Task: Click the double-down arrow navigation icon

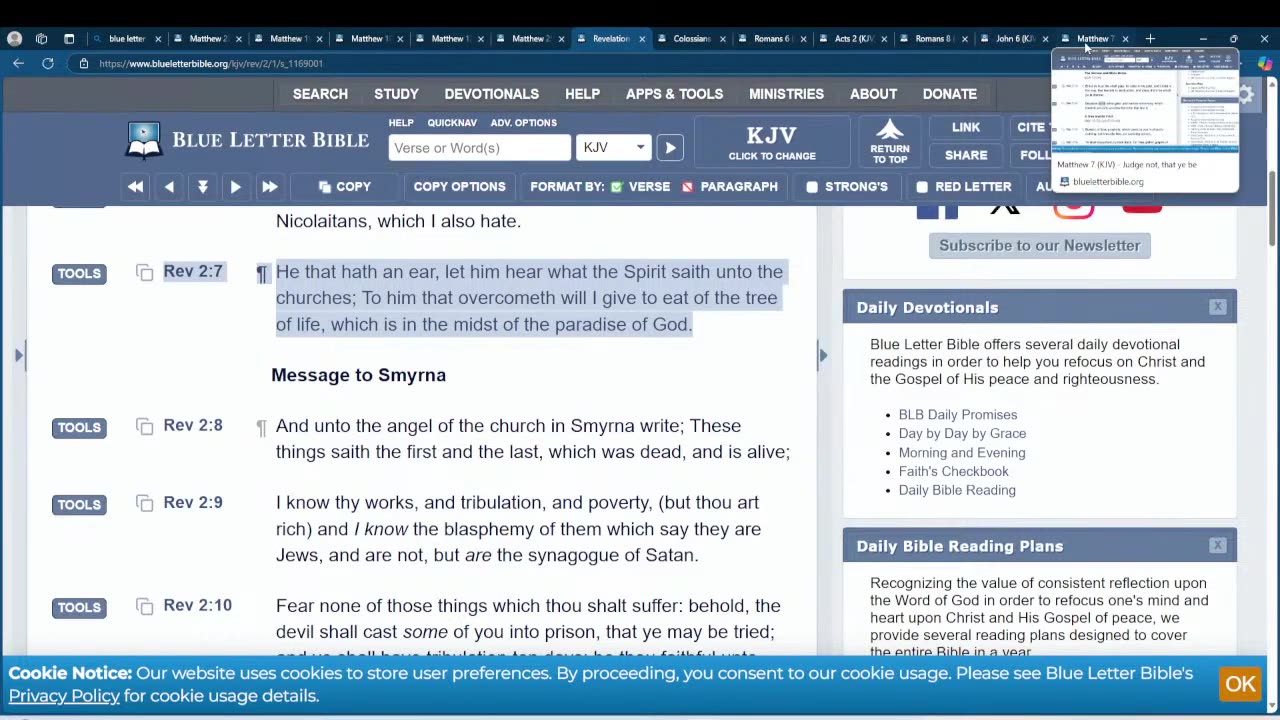Action: [203, 187]
